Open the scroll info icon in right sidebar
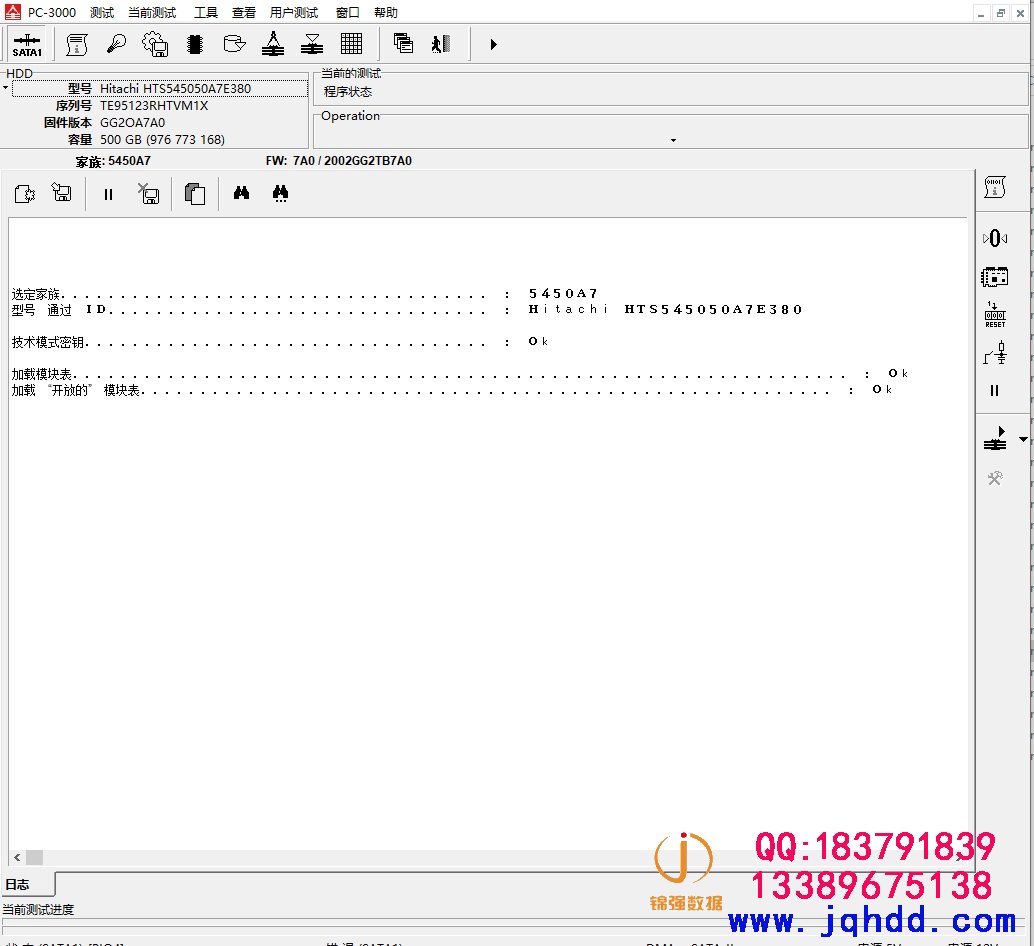1034x946 pixels. pyautogui.click(x=994, y=187)
